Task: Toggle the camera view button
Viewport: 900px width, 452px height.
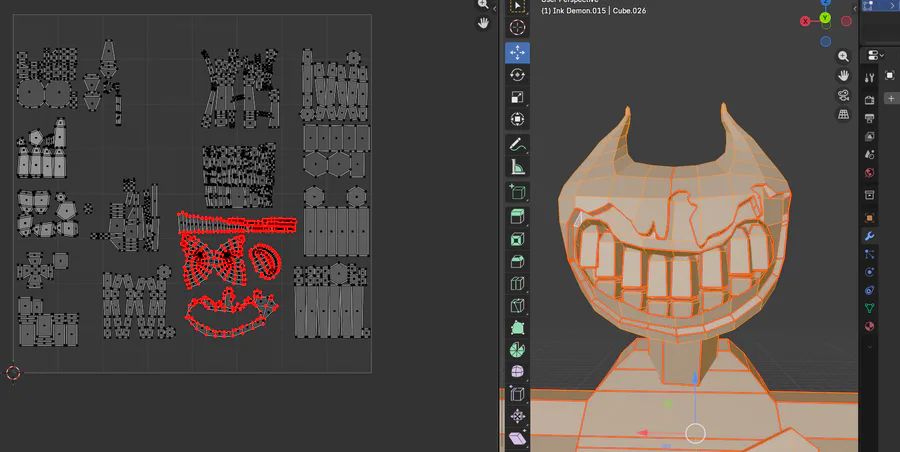Action: (x=843, y=95)
